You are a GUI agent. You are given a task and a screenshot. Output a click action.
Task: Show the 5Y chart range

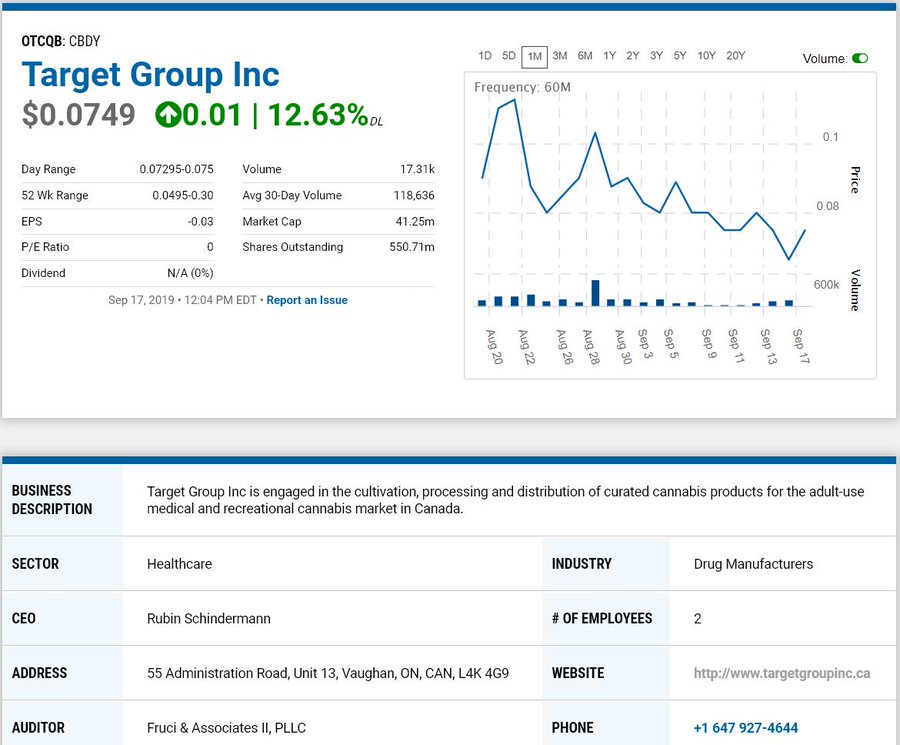(680, 56)
